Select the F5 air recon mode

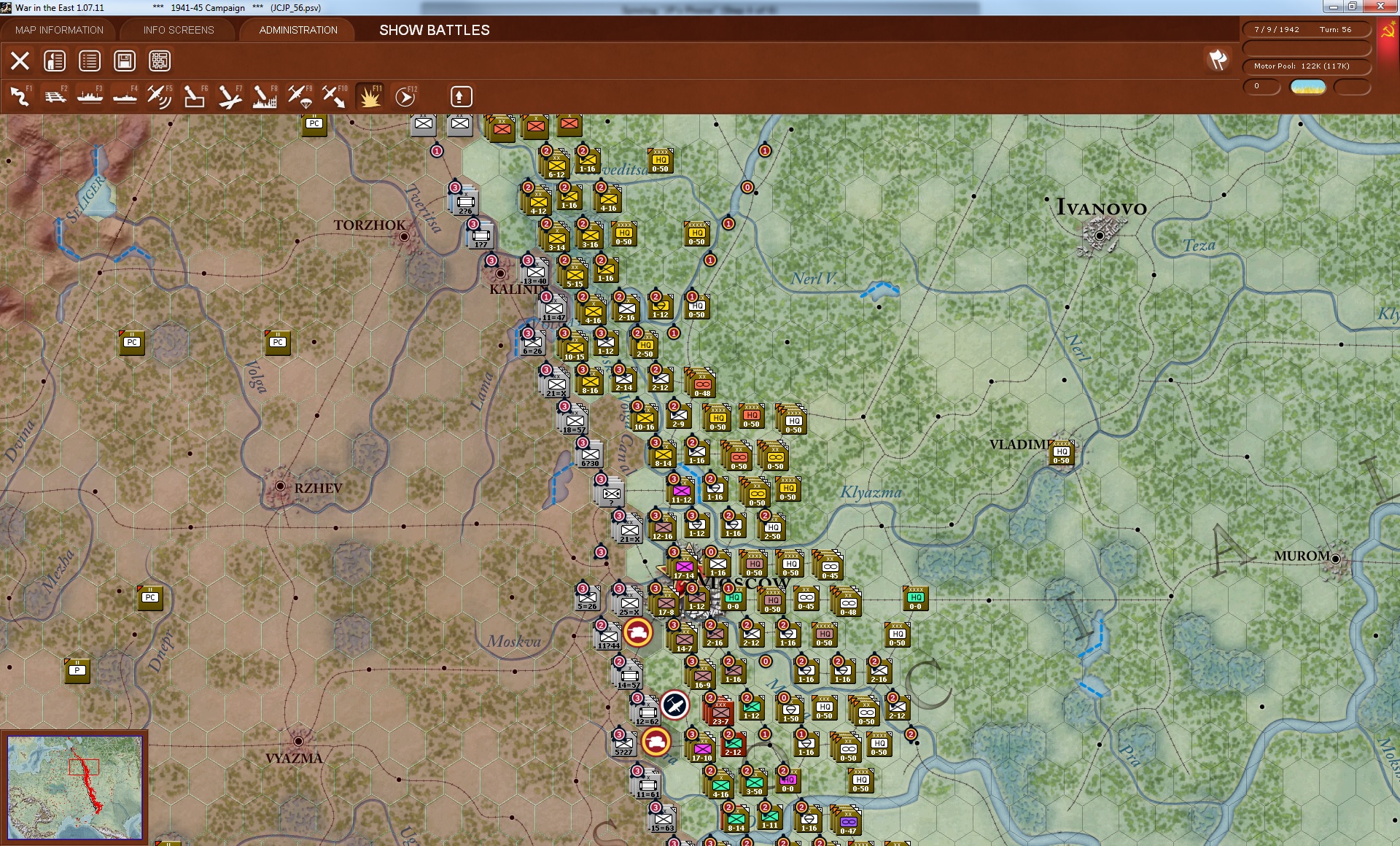click(x=160, y=96)
